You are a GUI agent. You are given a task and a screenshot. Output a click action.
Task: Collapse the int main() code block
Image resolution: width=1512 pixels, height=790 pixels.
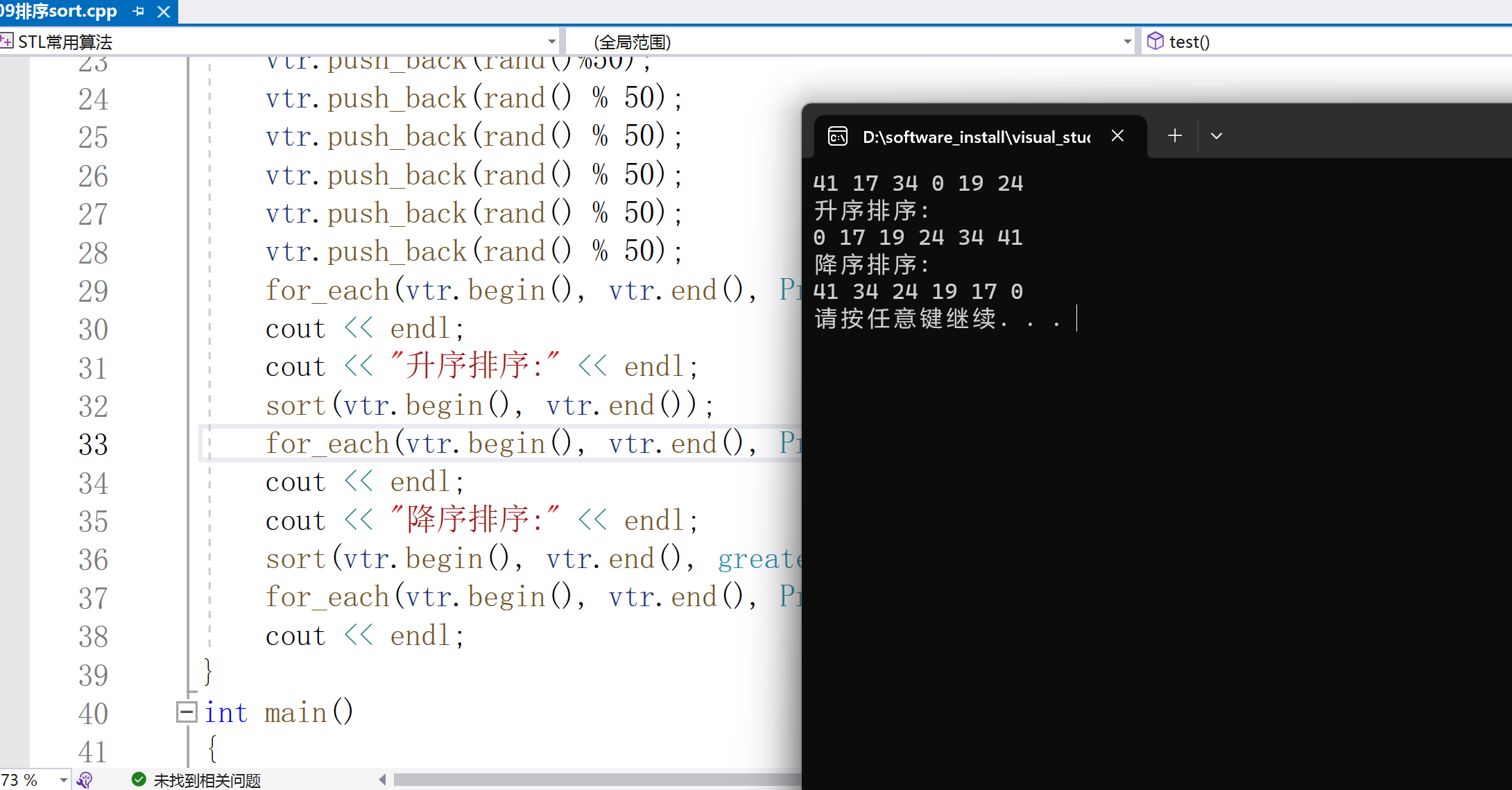[x=186, y=712]
